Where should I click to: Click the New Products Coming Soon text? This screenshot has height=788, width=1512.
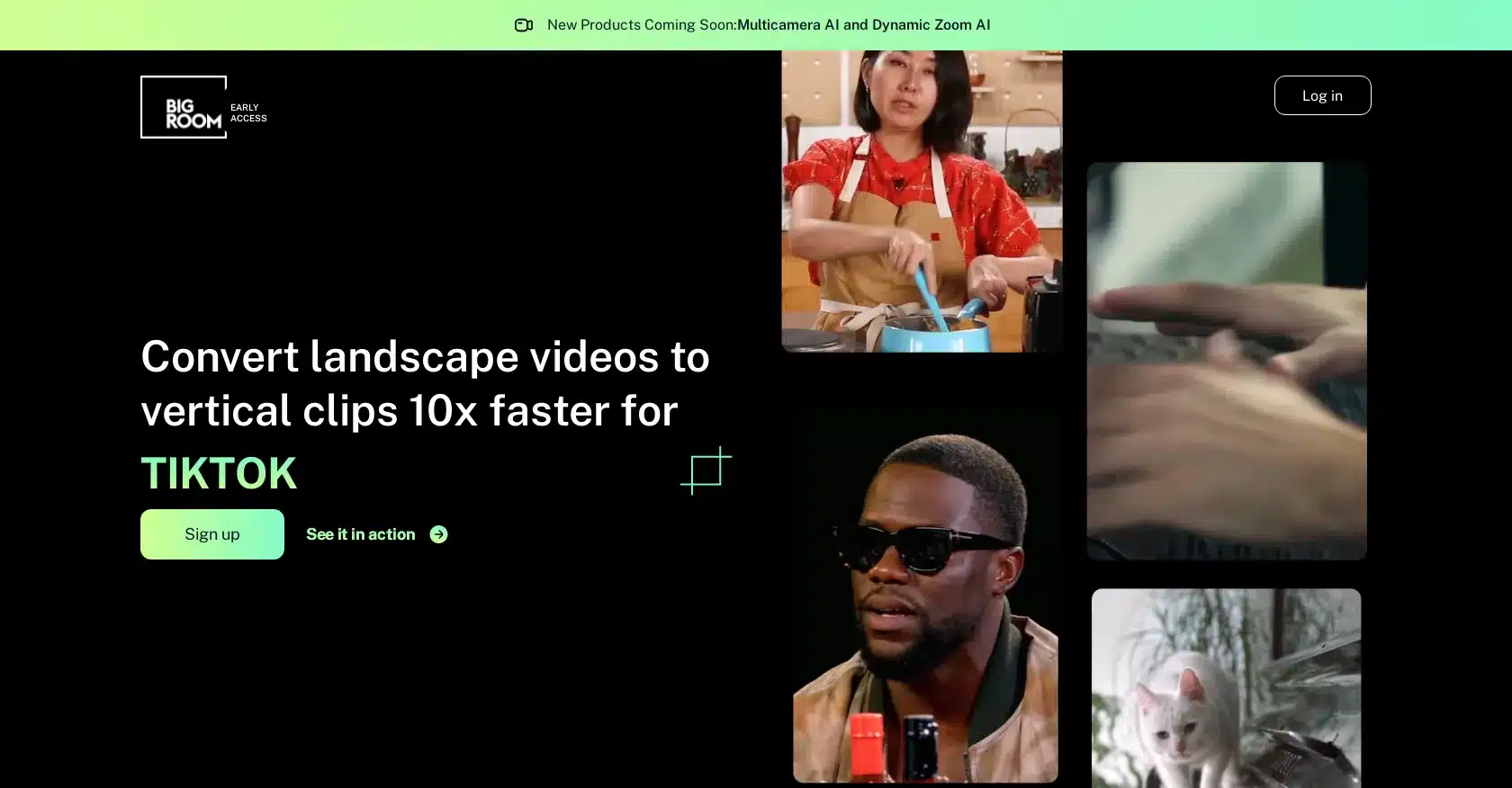click(x=641, y=25)
